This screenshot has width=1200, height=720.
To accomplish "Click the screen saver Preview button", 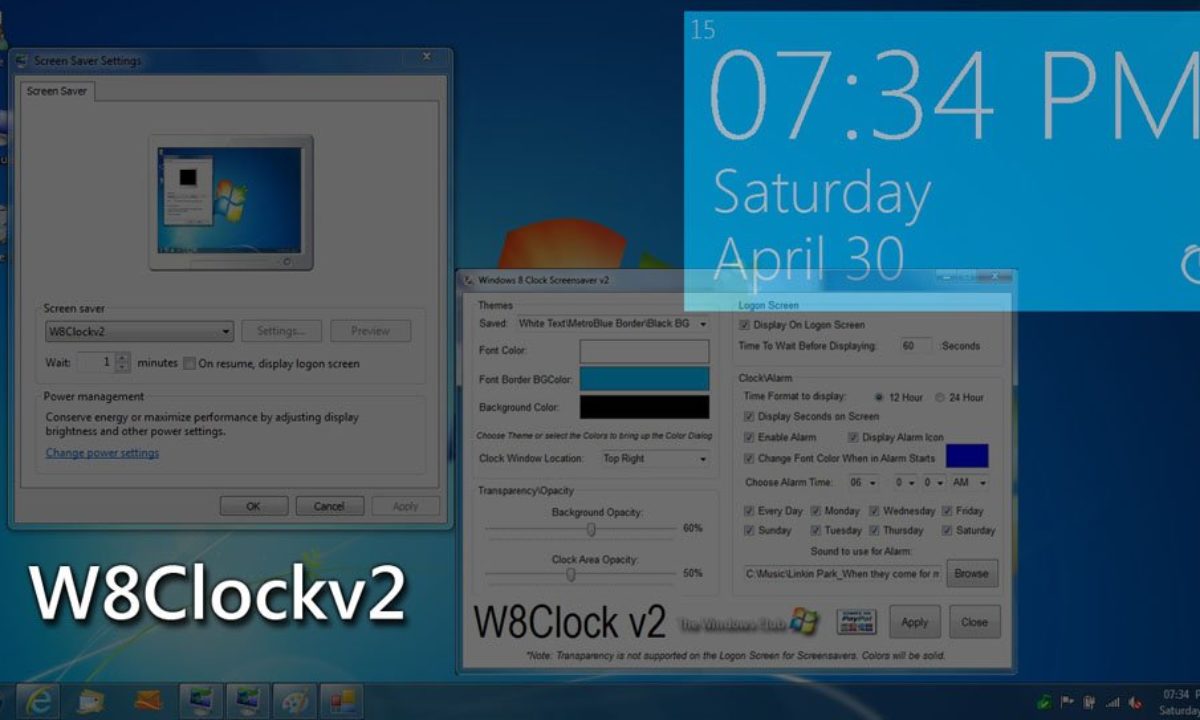I will coord(370,331).
